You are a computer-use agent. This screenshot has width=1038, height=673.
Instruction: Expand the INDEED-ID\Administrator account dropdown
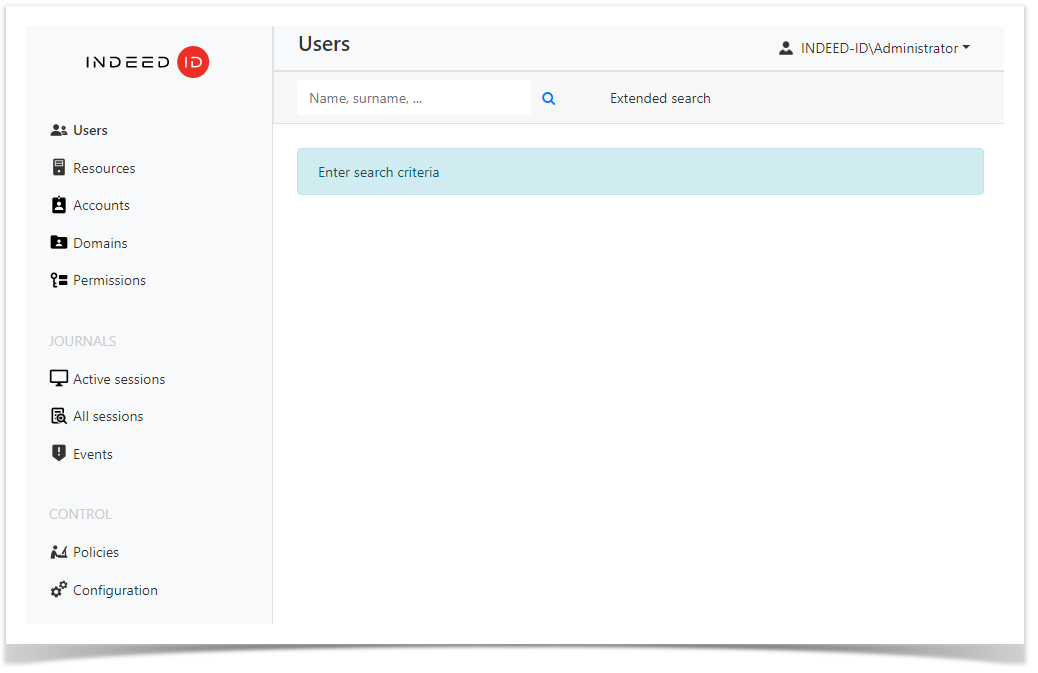tap(878, 47)
